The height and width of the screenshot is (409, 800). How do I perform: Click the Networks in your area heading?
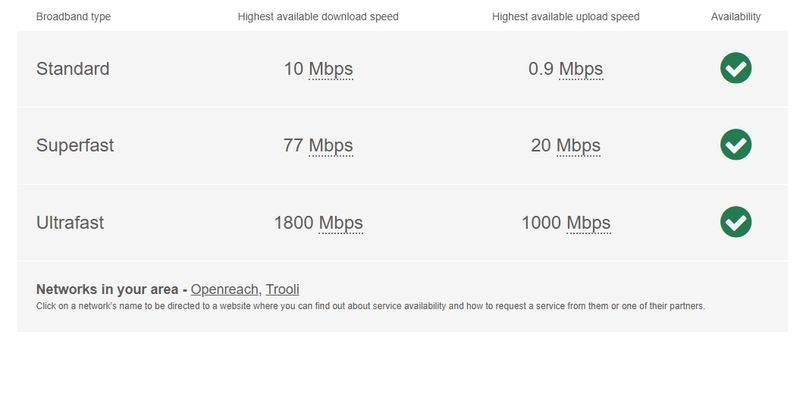coord(111,289)
